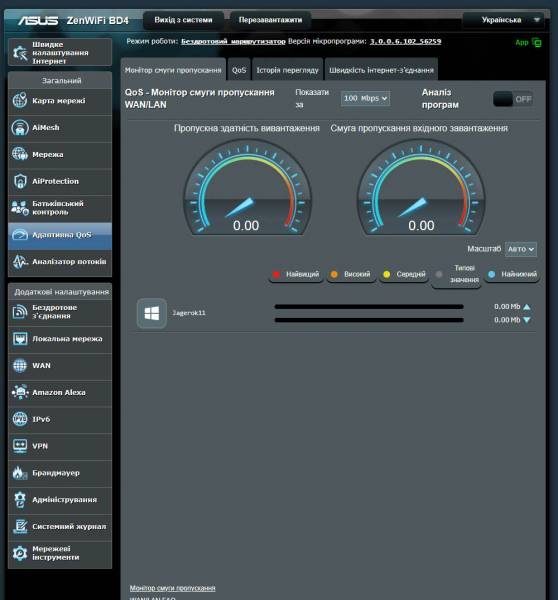Click the Системний журнал notepad icon
This screenshot has width=558, height=600.
[x=20, y=527]
